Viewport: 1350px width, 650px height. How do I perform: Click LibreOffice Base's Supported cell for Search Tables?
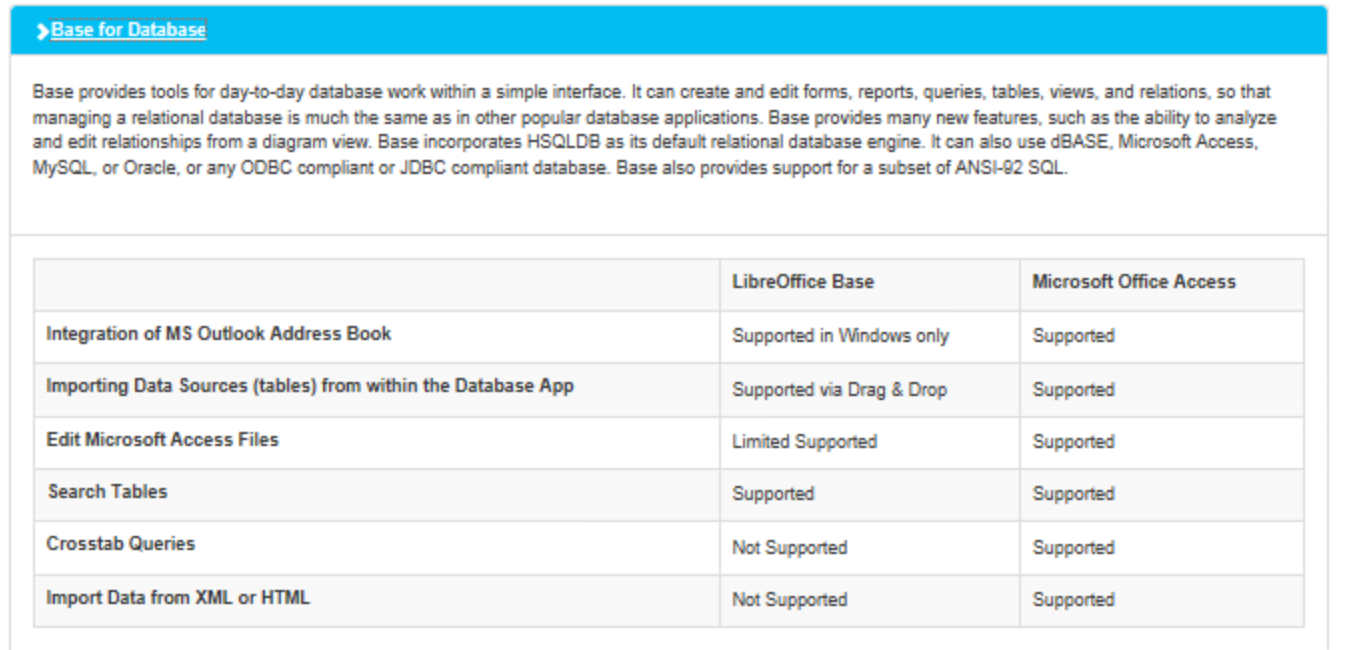coord(773,494)
